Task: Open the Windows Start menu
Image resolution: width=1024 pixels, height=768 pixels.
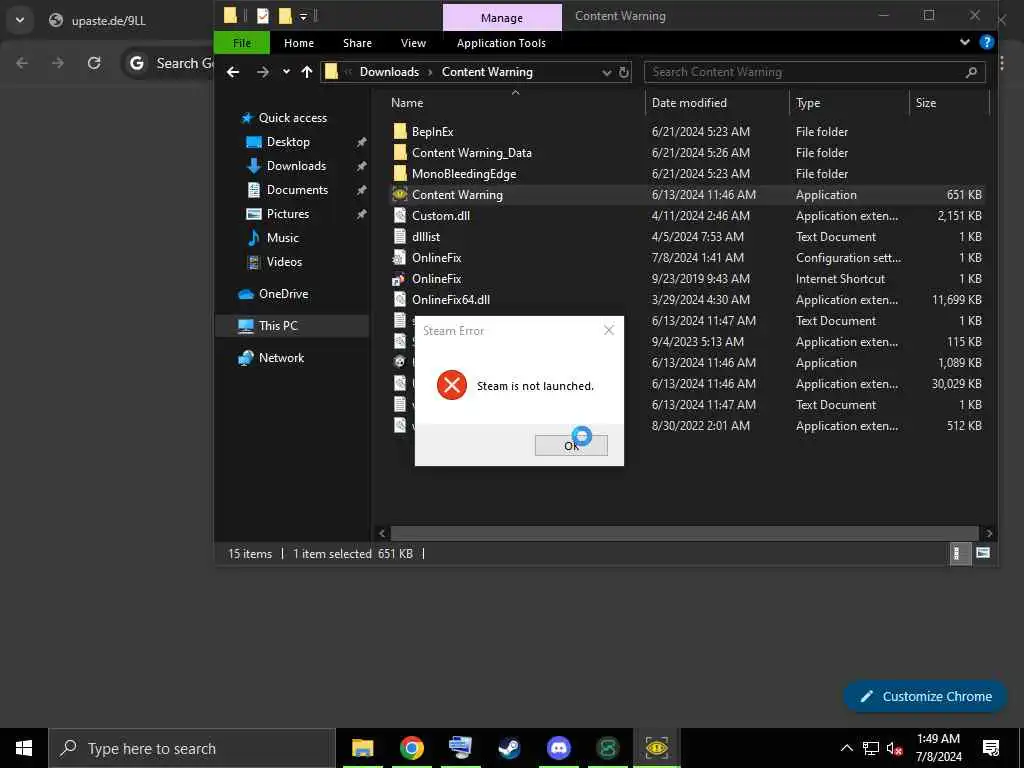Action: [x=24, y=748]
